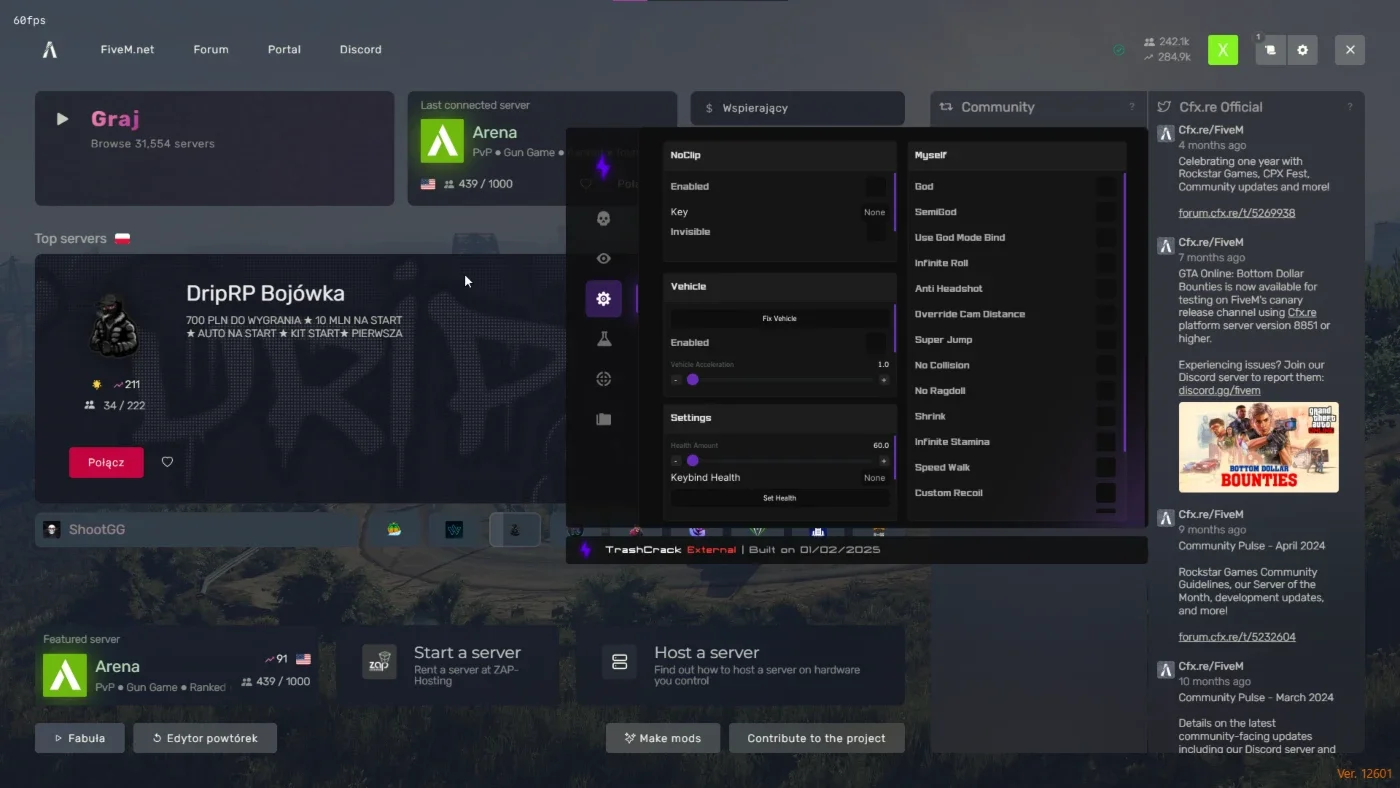Enable the SemiGod checkbox
Image resolution: width=1400 pixels, height=788 pixels.
[1105, 212]
